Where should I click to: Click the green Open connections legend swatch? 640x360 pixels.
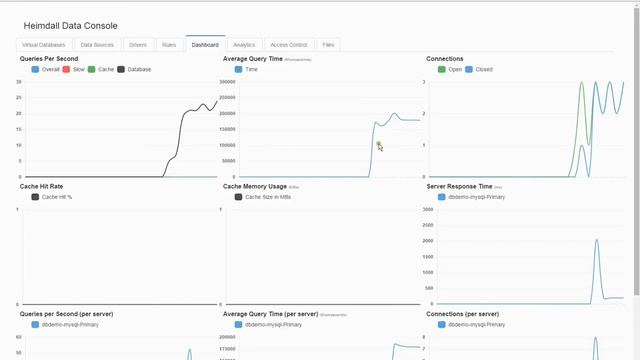pyautogui.click(x=442, y=69)
